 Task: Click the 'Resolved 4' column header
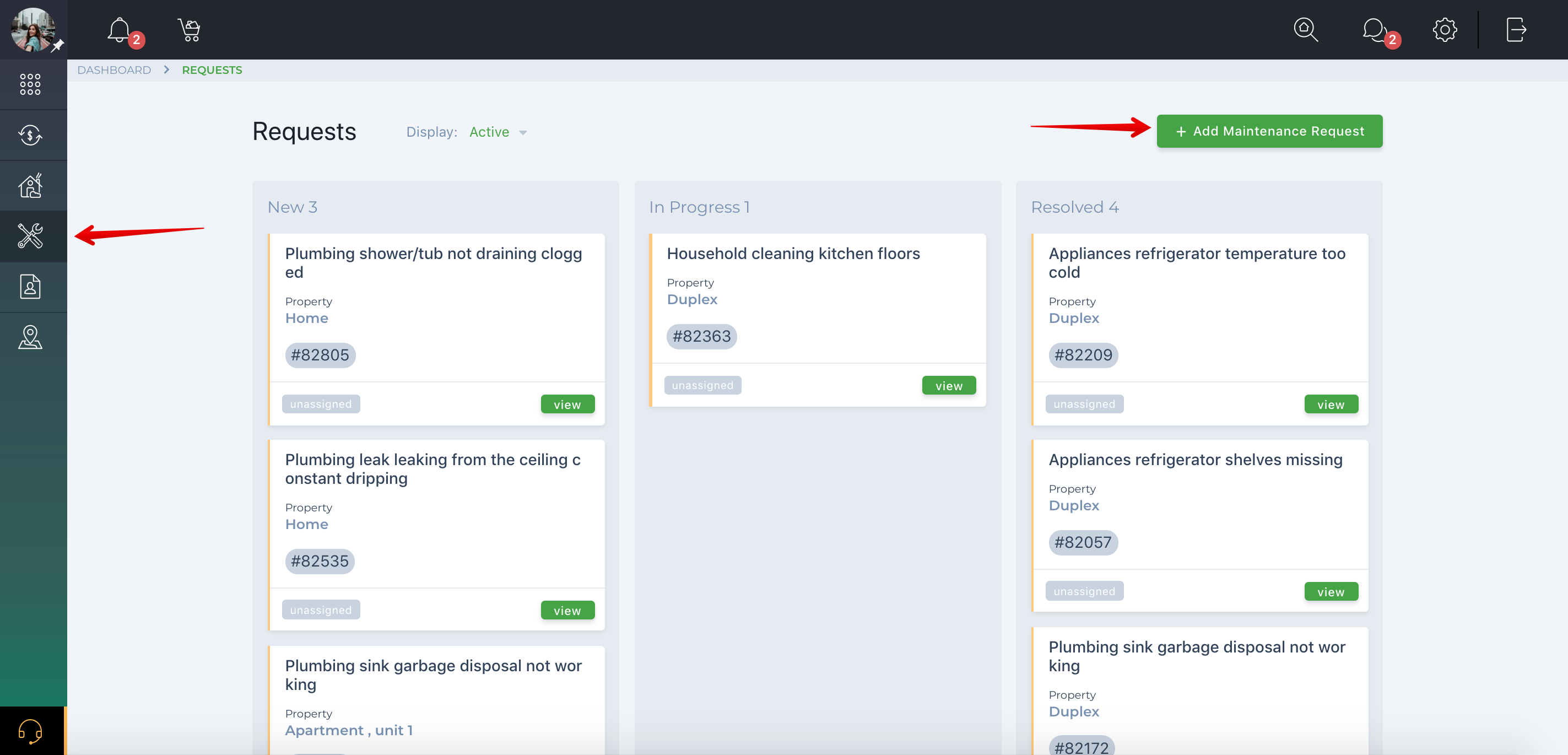(1074, 207)
